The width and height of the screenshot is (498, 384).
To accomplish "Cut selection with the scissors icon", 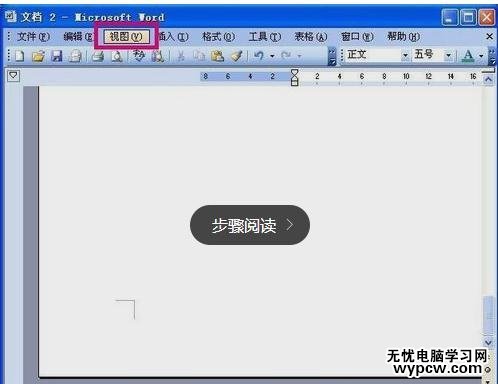I will (180, 56).
